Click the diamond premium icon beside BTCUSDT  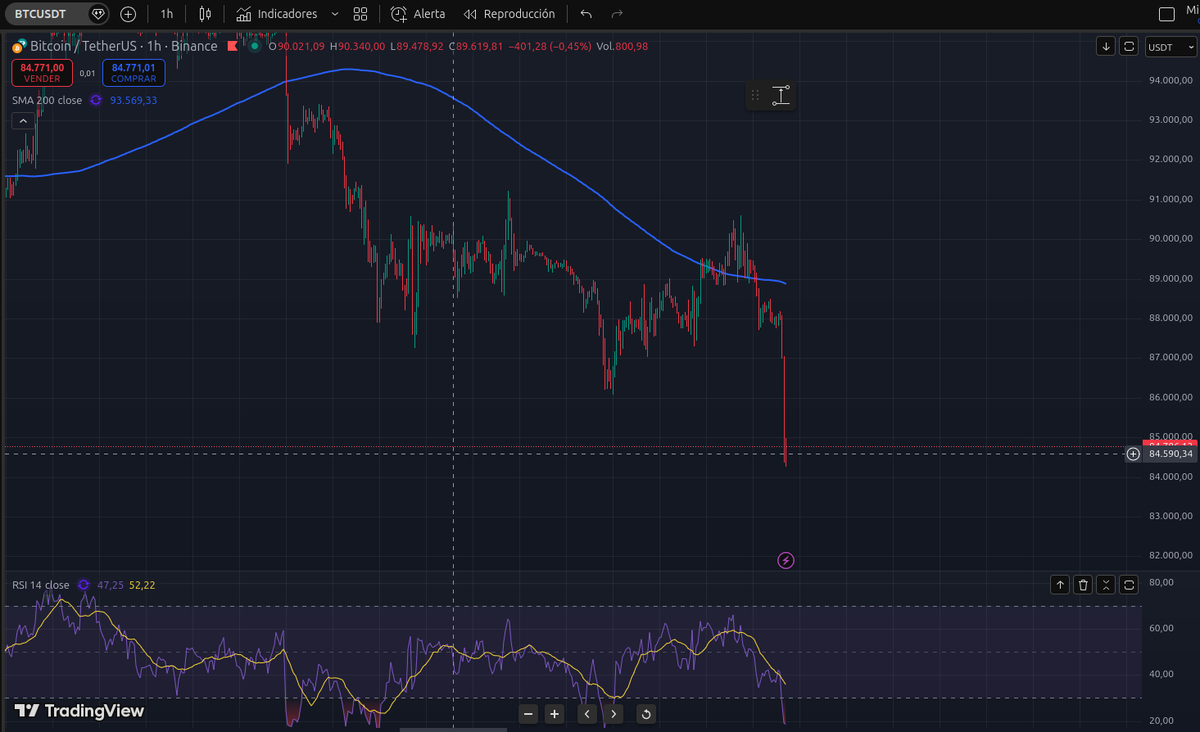click(97, 14)
